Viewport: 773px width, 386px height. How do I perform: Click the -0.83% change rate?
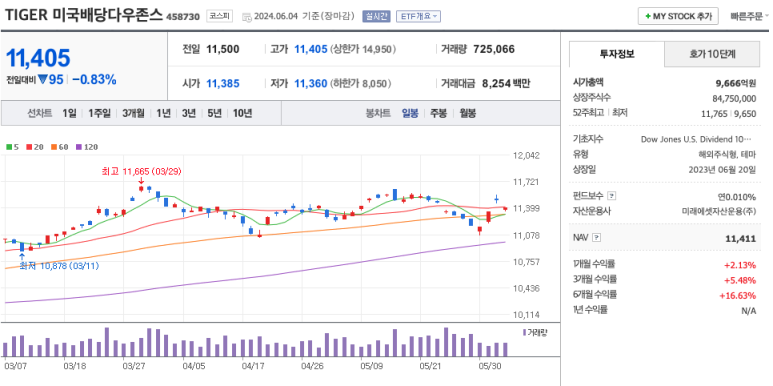tap(94, 79)
